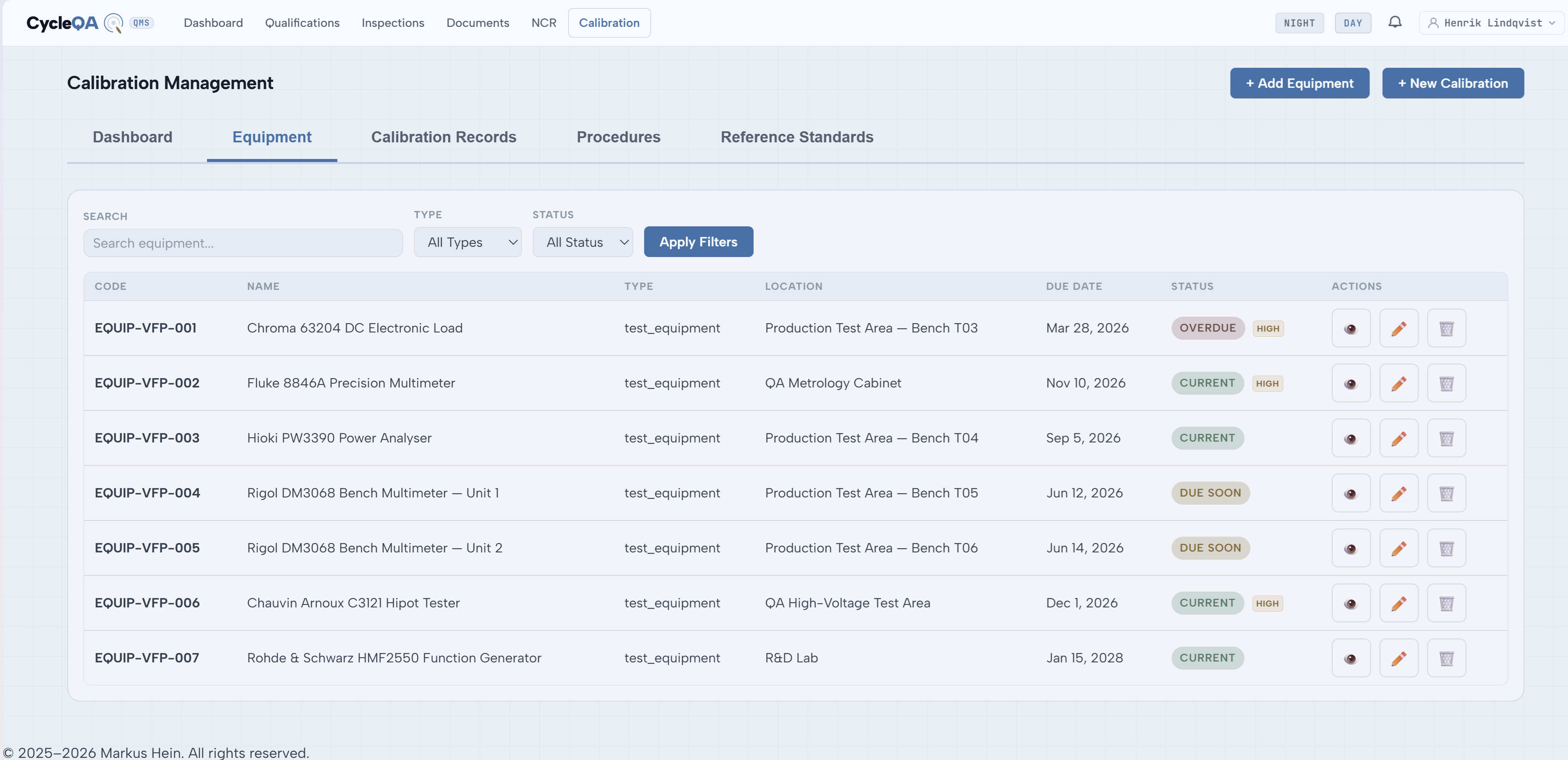Switch to Calibration Records tab
This screenshot has height=760, width=1568.
pos(444,137)
